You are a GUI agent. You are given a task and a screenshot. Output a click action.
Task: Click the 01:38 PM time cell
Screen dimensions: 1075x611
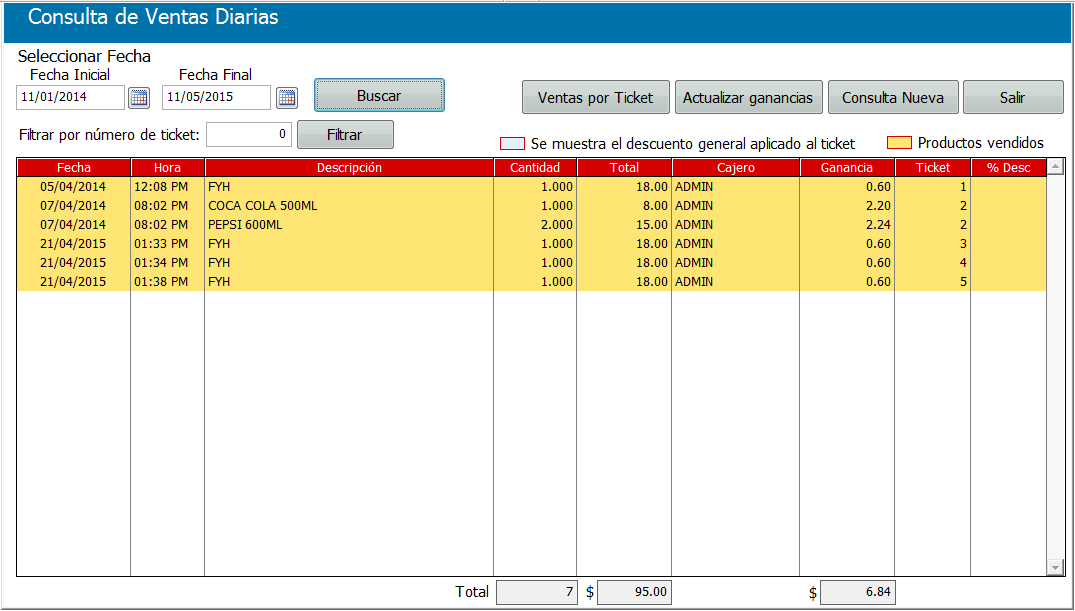click(167, 283)
